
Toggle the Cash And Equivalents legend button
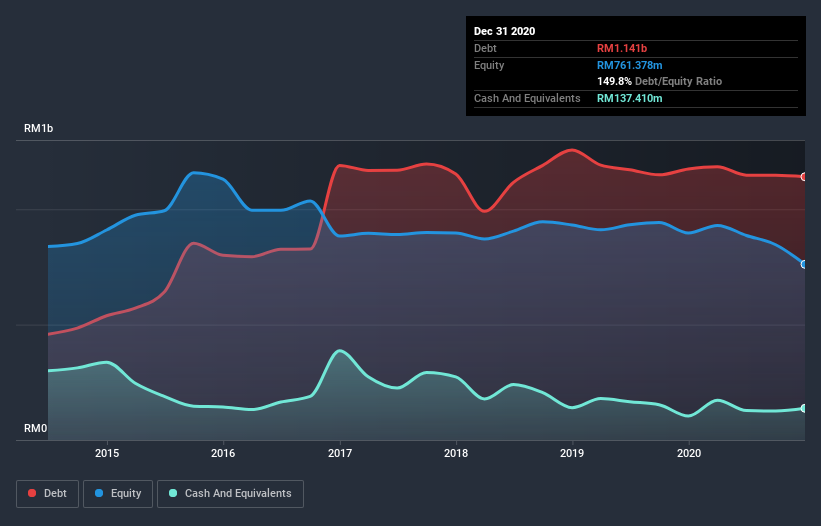230,494
